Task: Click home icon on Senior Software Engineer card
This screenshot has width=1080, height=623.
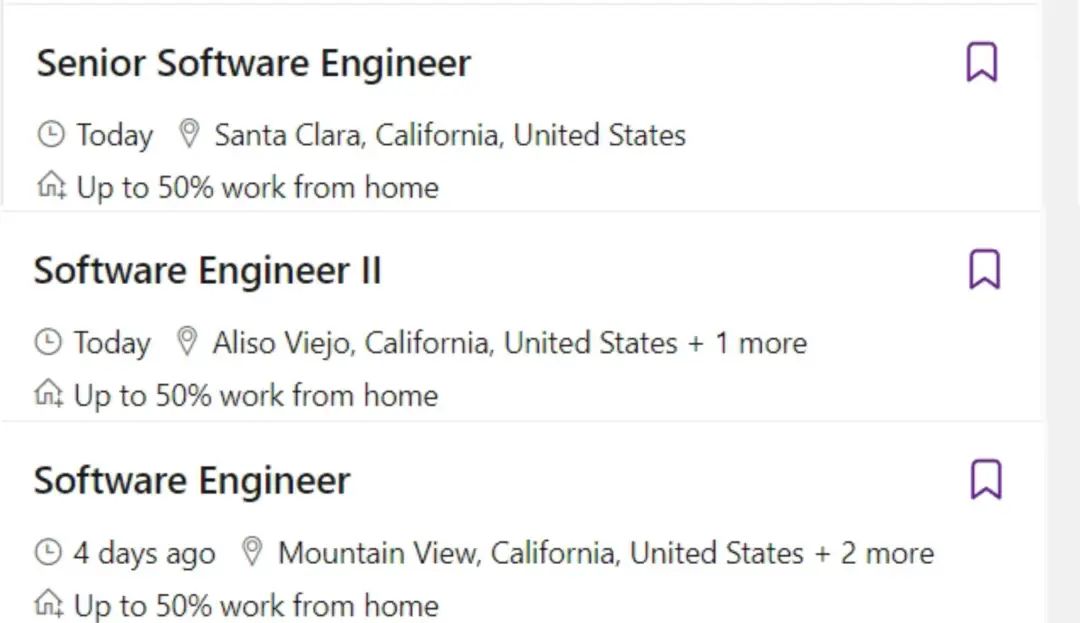Action: point(52,186)
